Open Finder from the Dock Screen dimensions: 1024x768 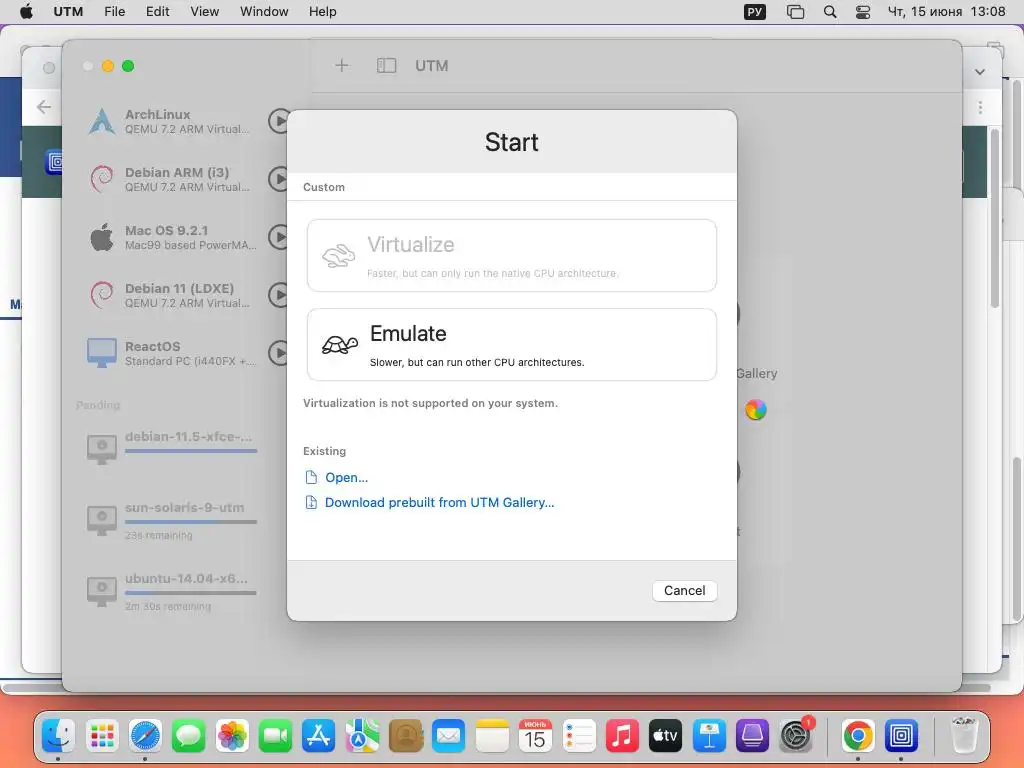[59, 736]
